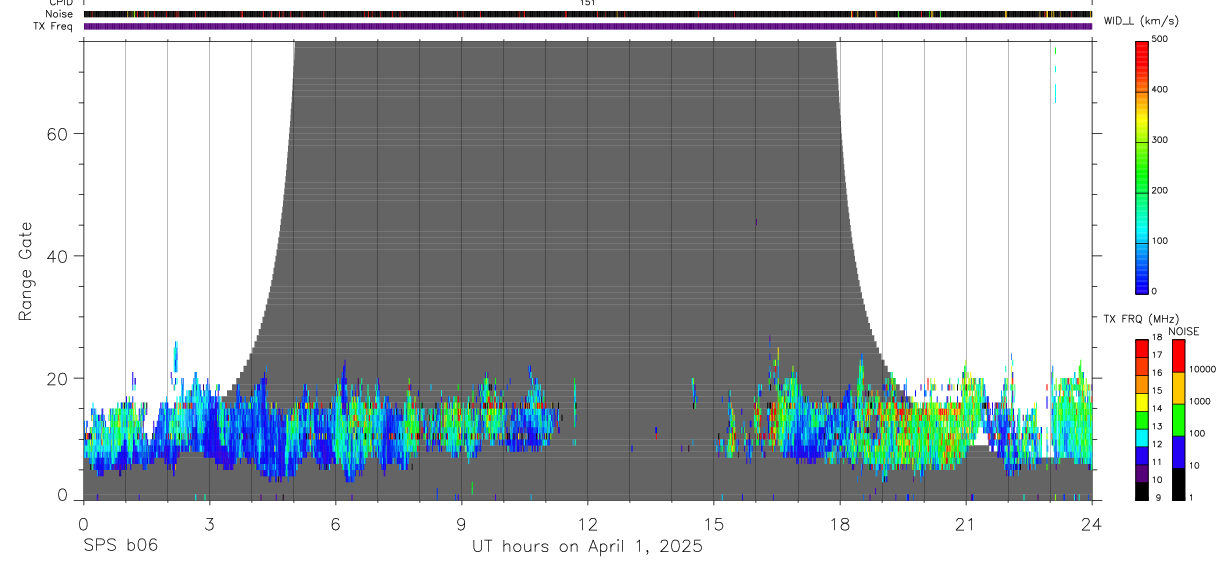Click the 'SPS b06' radar beam label
The width and height of the screenshot is (1228, 567).
120,546
